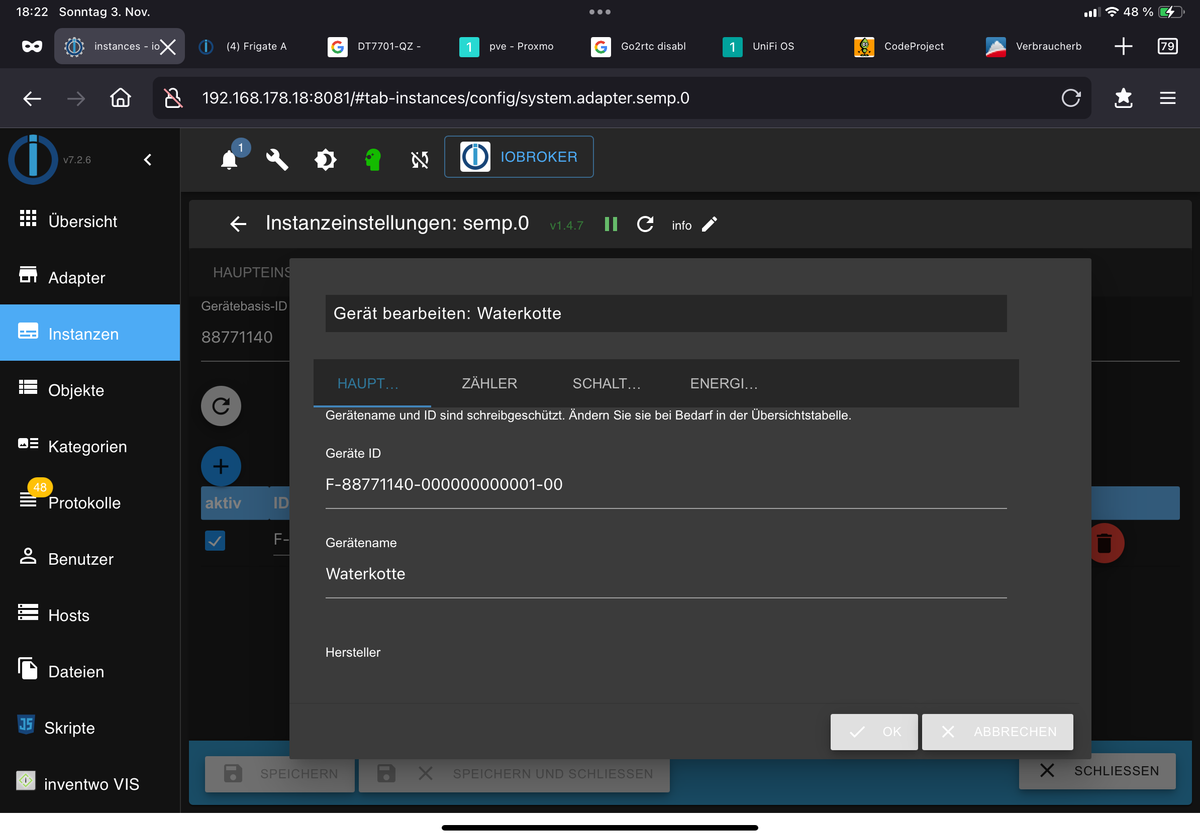Open Protokolle in the sidebar
This screenshot has height=838, width=1200.
(x=84, y=503)
